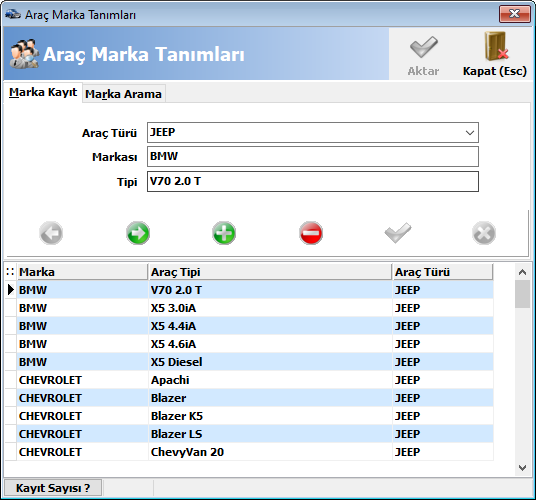This screenshot has height=500, width=536.
Task: Click the grid options indicator beside Marka header
Action: click(x=10, y=272)
